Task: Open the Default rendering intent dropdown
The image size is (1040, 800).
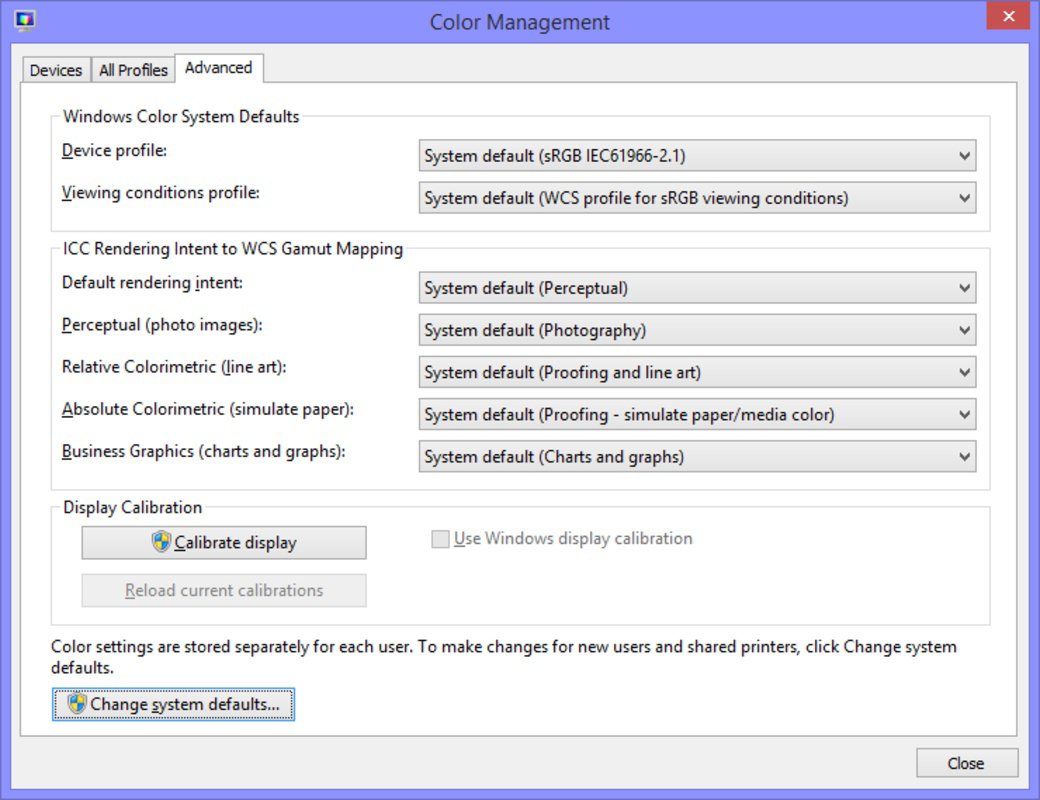Action: click(695, 288)
